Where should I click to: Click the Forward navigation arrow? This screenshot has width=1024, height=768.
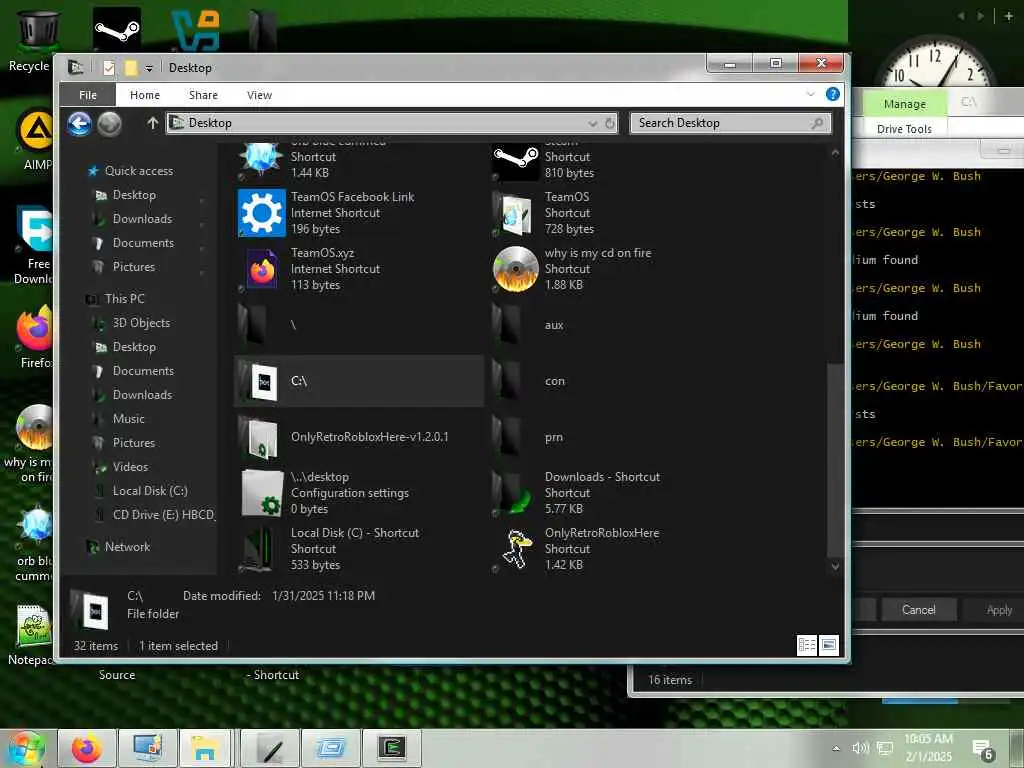pos(110,123)
